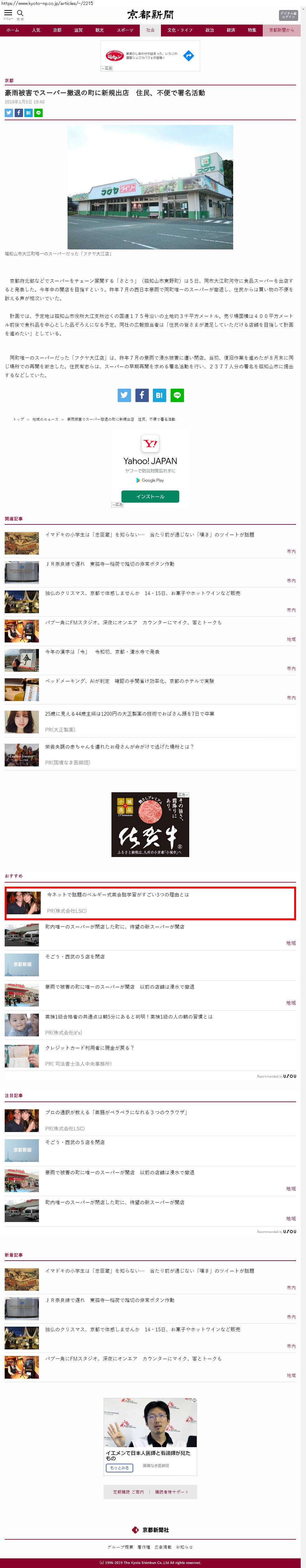
Task: Click the green インストール button
Action: (150, 497)
